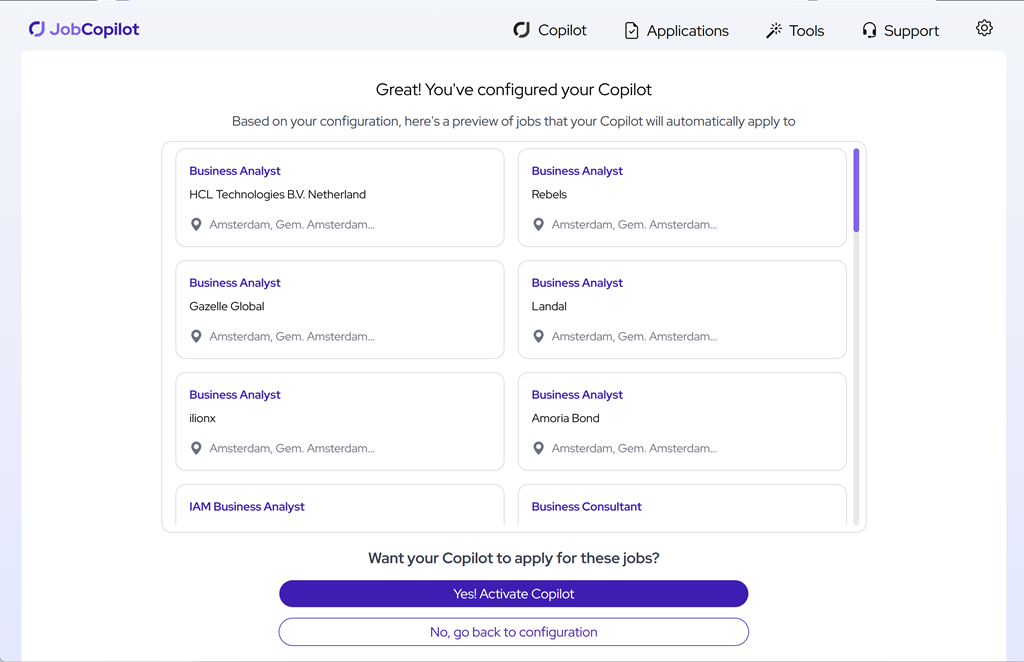Click the Applications document icon
Screen dimensions: 1024x662
pos(632,31)
